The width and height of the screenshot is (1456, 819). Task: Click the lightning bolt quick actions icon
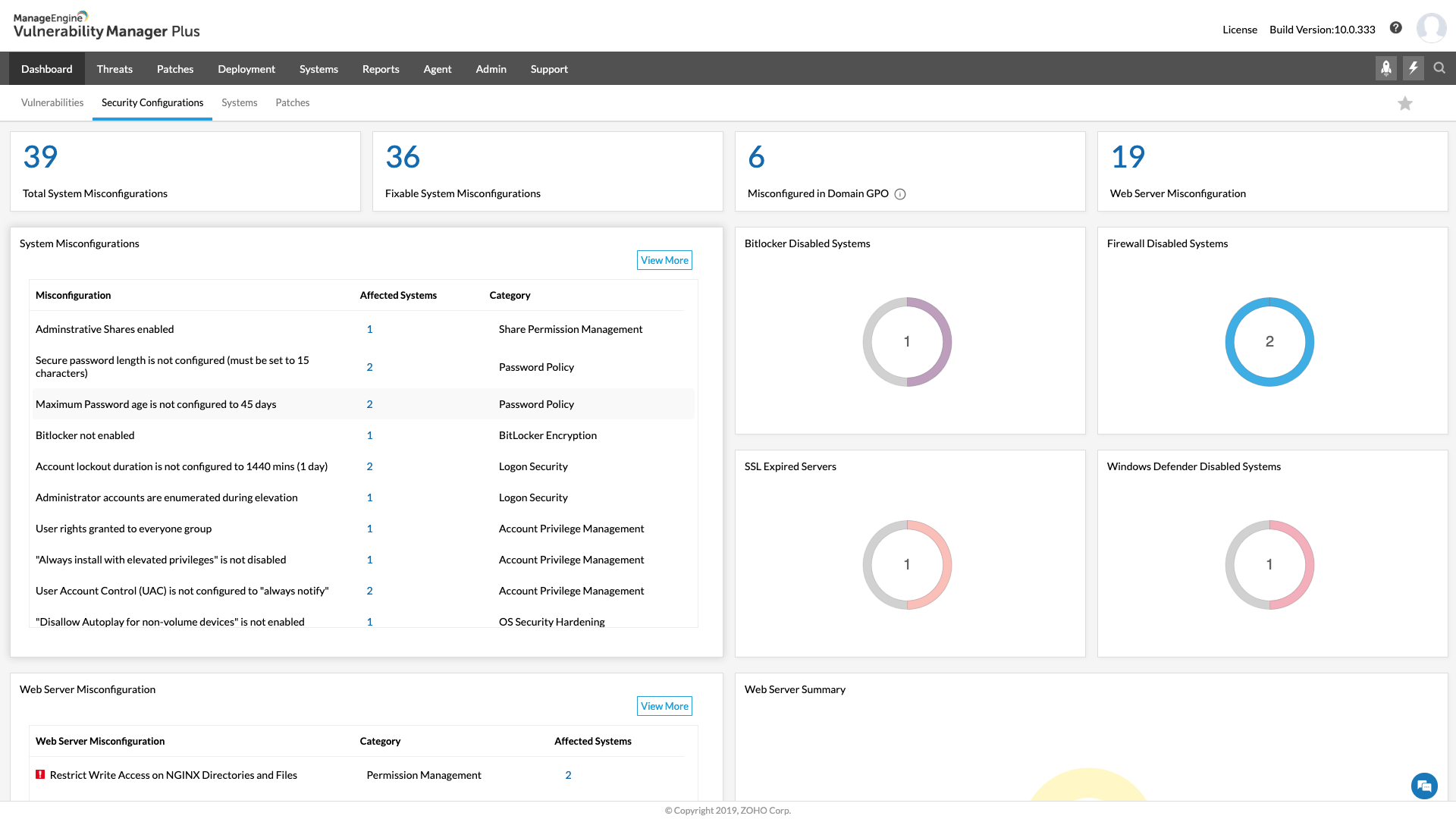[1413, 68]
